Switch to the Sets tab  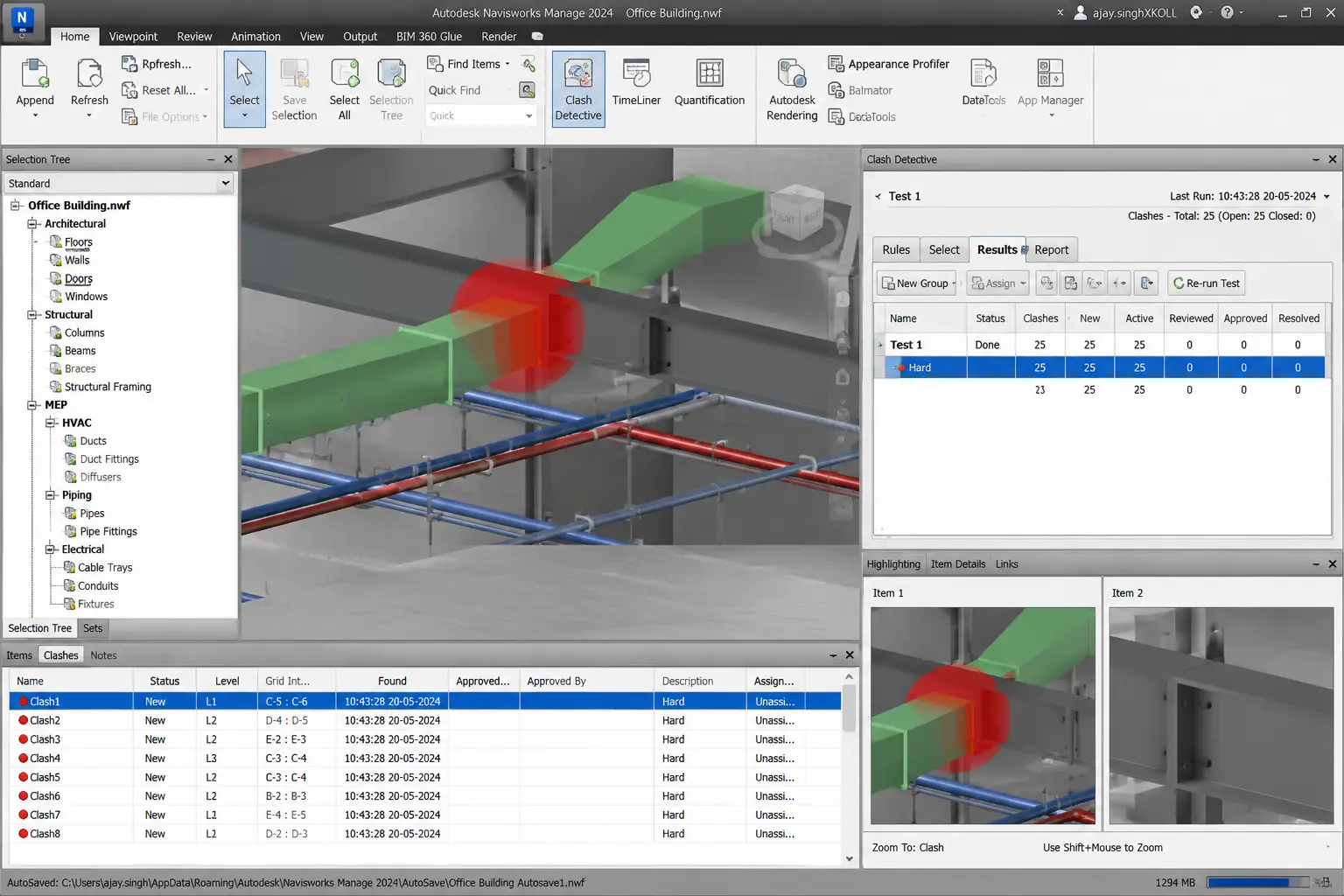coord(93,628)
